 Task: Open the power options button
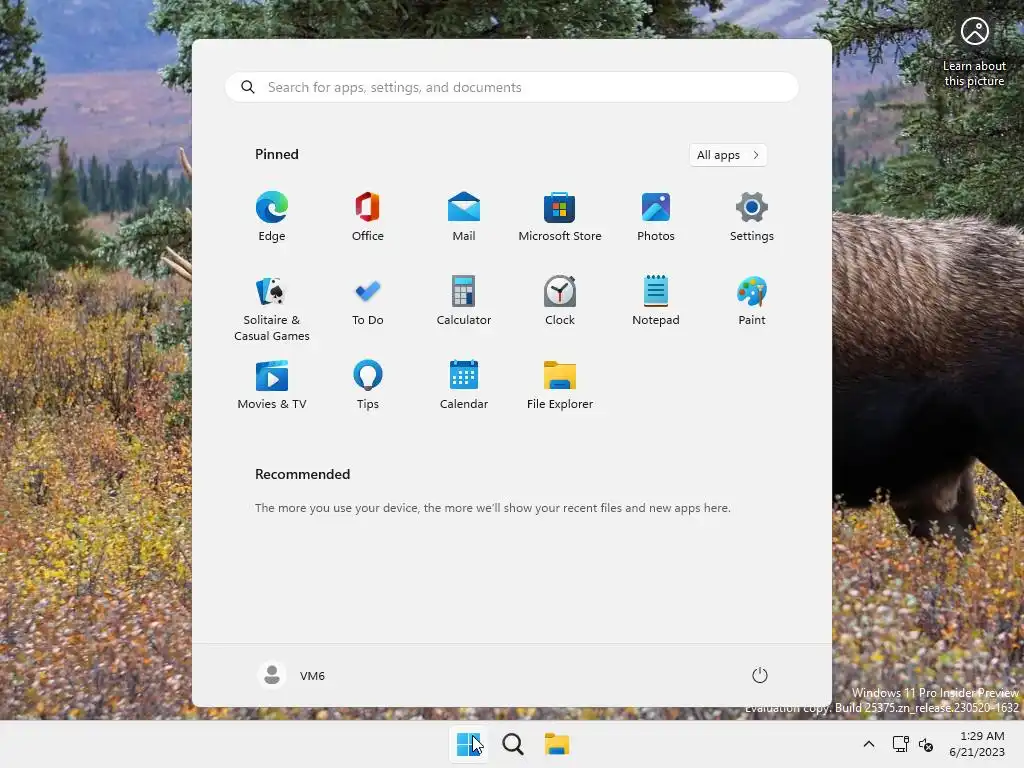click(x=760, y=675)
